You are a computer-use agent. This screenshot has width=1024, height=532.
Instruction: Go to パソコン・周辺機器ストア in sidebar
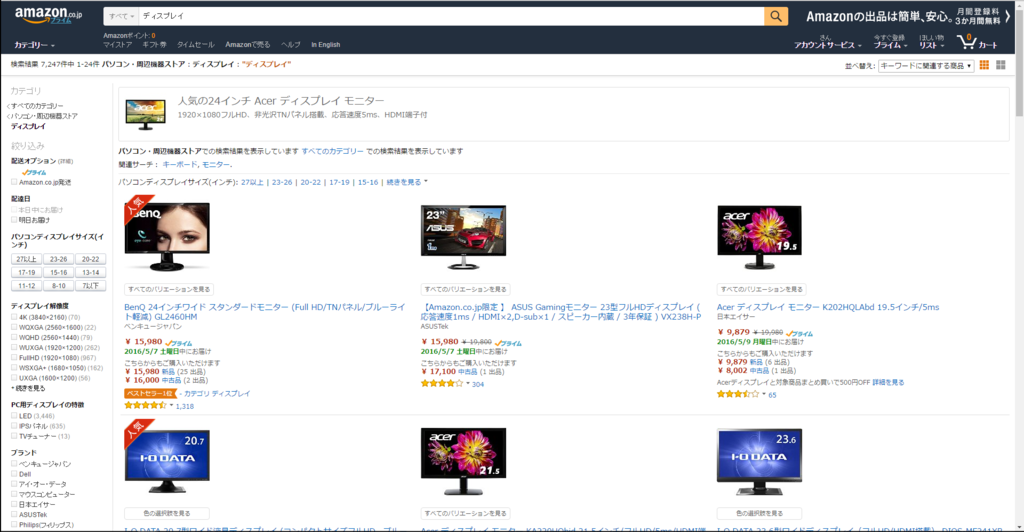(44, 116)
